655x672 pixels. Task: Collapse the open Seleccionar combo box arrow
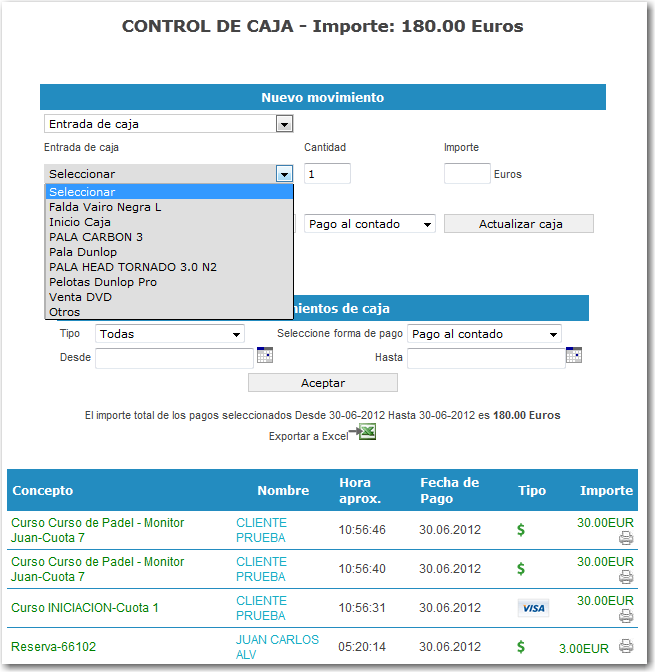click(284, 174)
